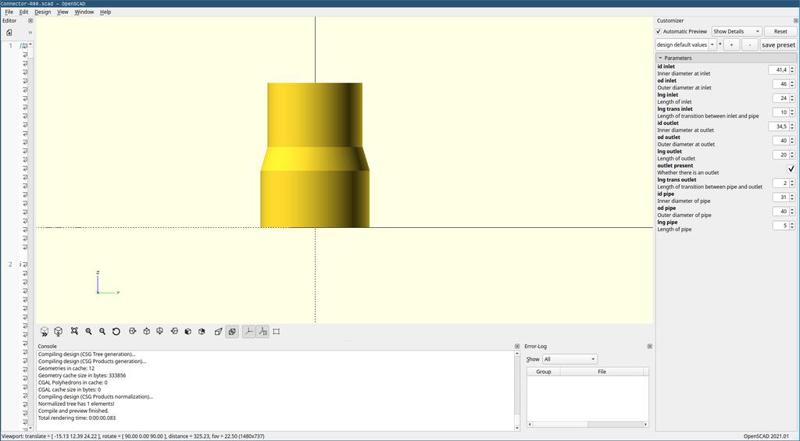
Task: Click the Reset button in Customizer
Action: pyautogui.click(x=780, y=32)
